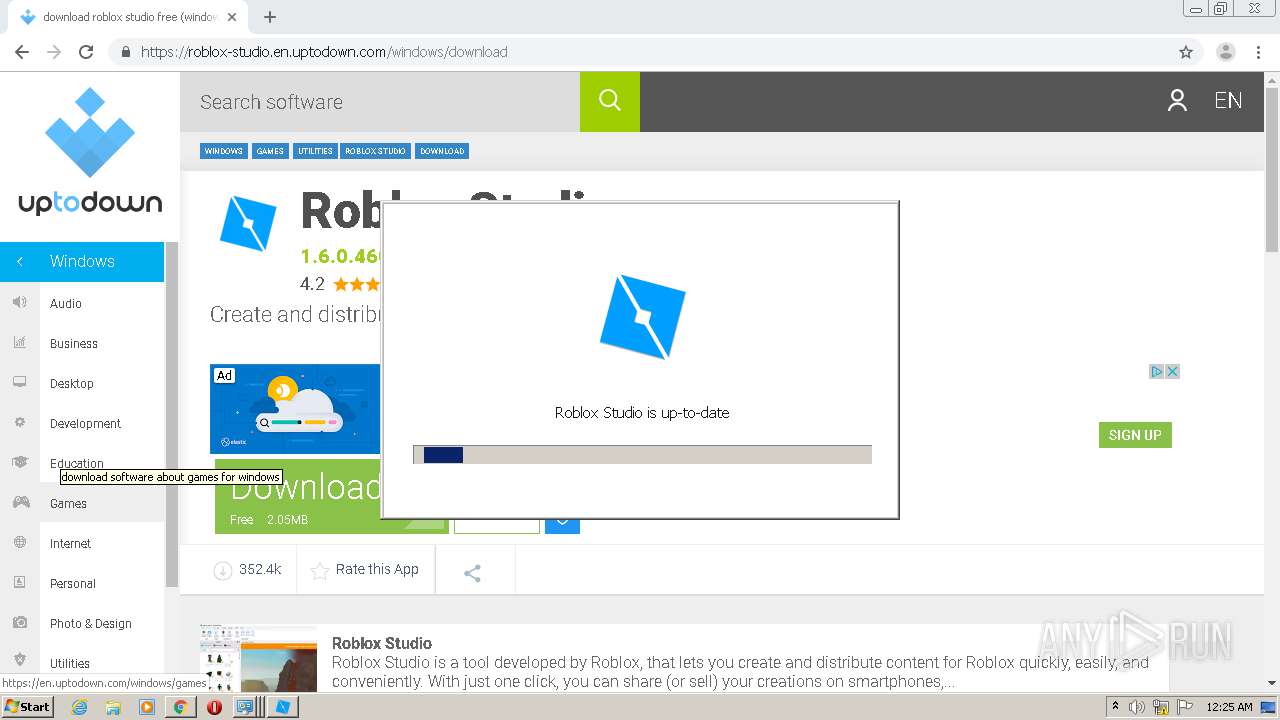This screenshot has height=720, width=1280.
Task: Click the Audio speaker icon in sidebar
Action: click(x=19, y=302)
